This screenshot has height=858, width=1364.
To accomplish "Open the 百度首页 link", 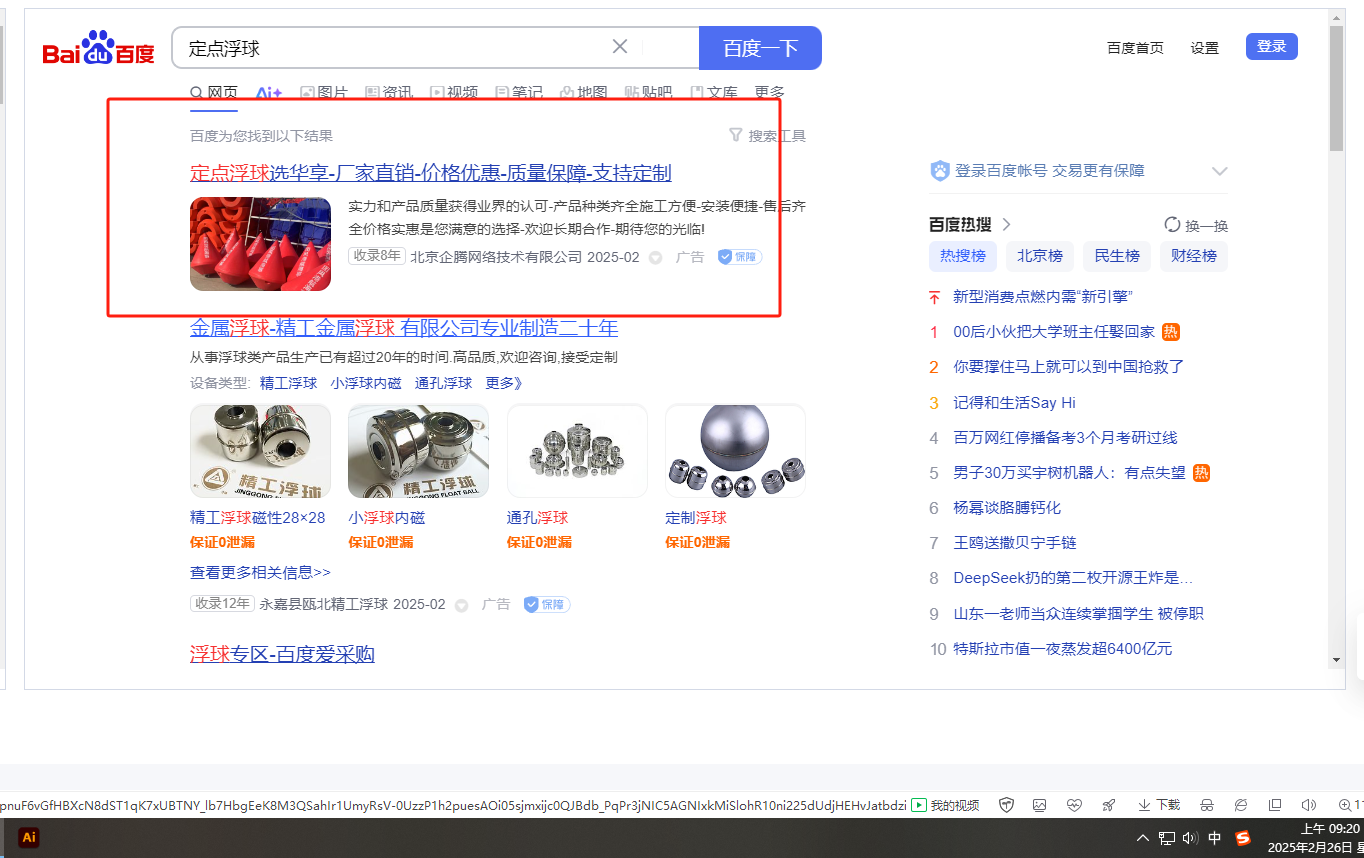I will pyautogui.click(x=1135, y=48).
